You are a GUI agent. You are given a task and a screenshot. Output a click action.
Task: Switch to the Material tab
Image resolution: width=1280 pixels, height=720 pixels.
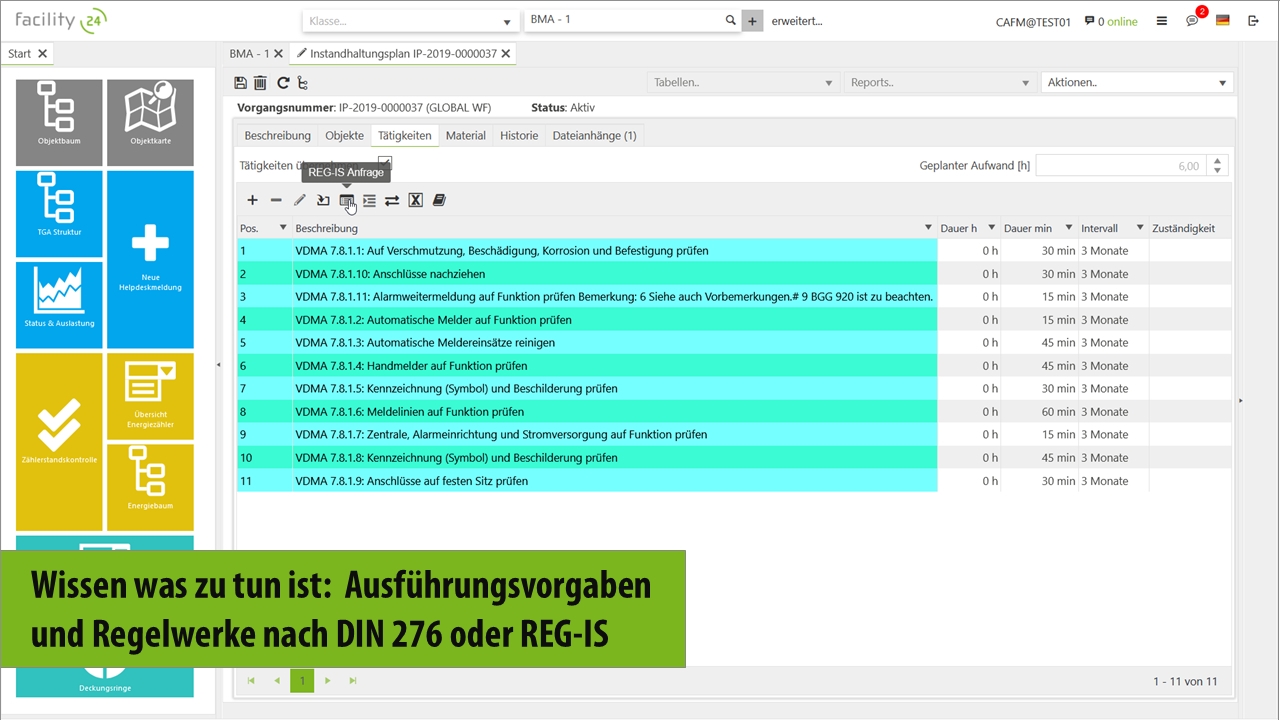coord(466,135)
